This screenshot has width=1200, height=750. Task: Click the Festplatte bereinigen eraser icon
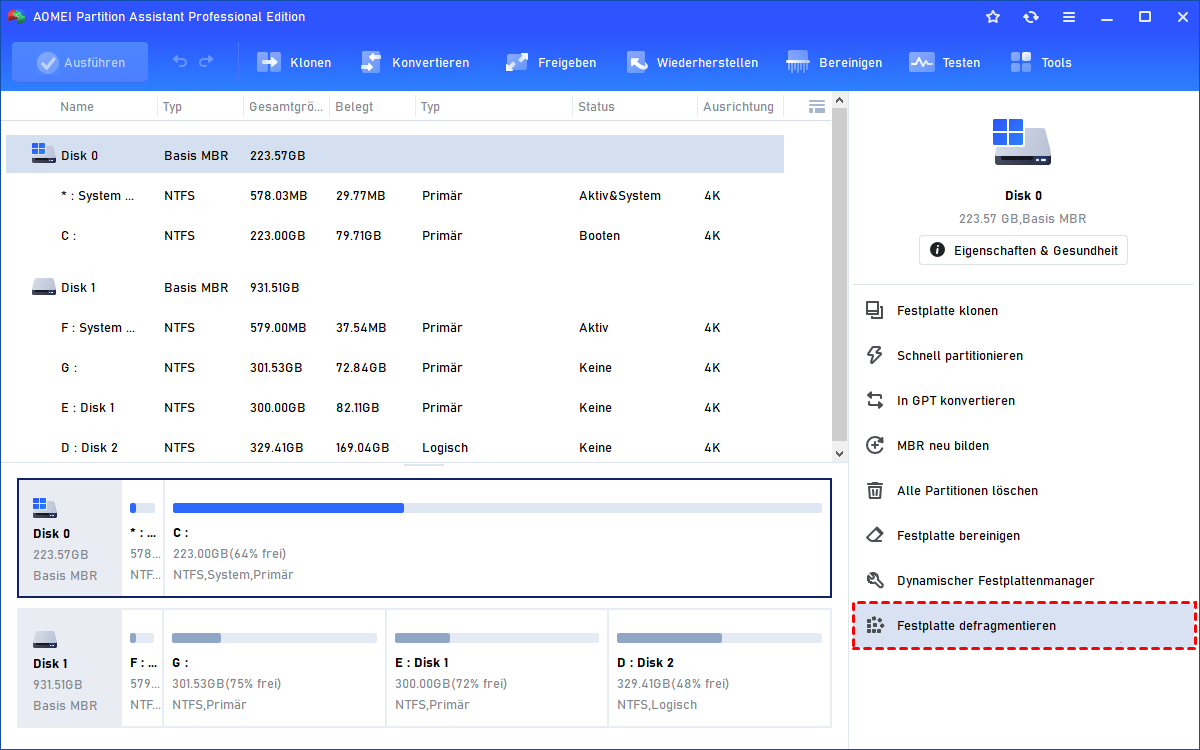[875, 536]
